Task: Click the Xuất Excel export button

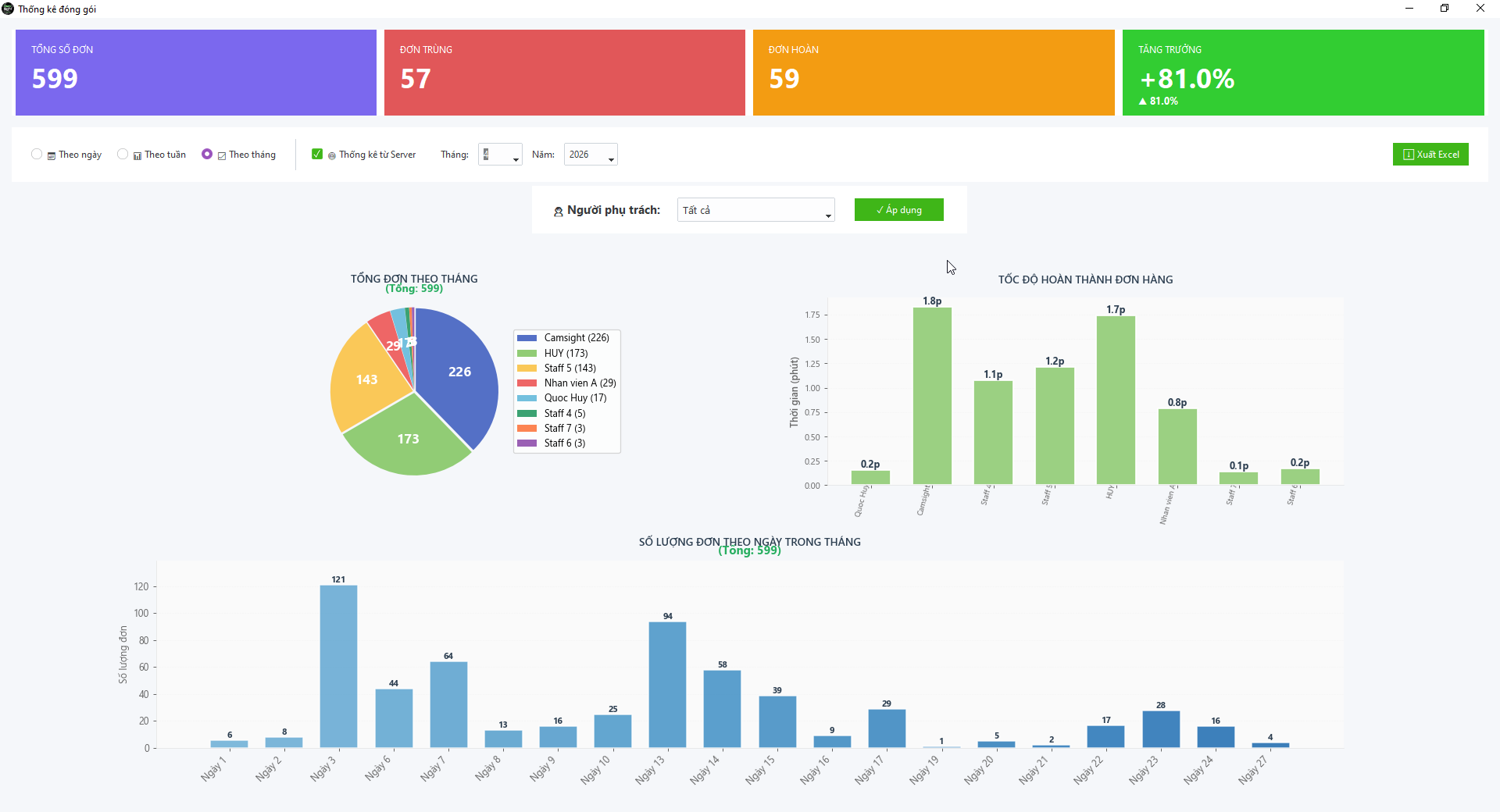Action: tap(1430, 155)
